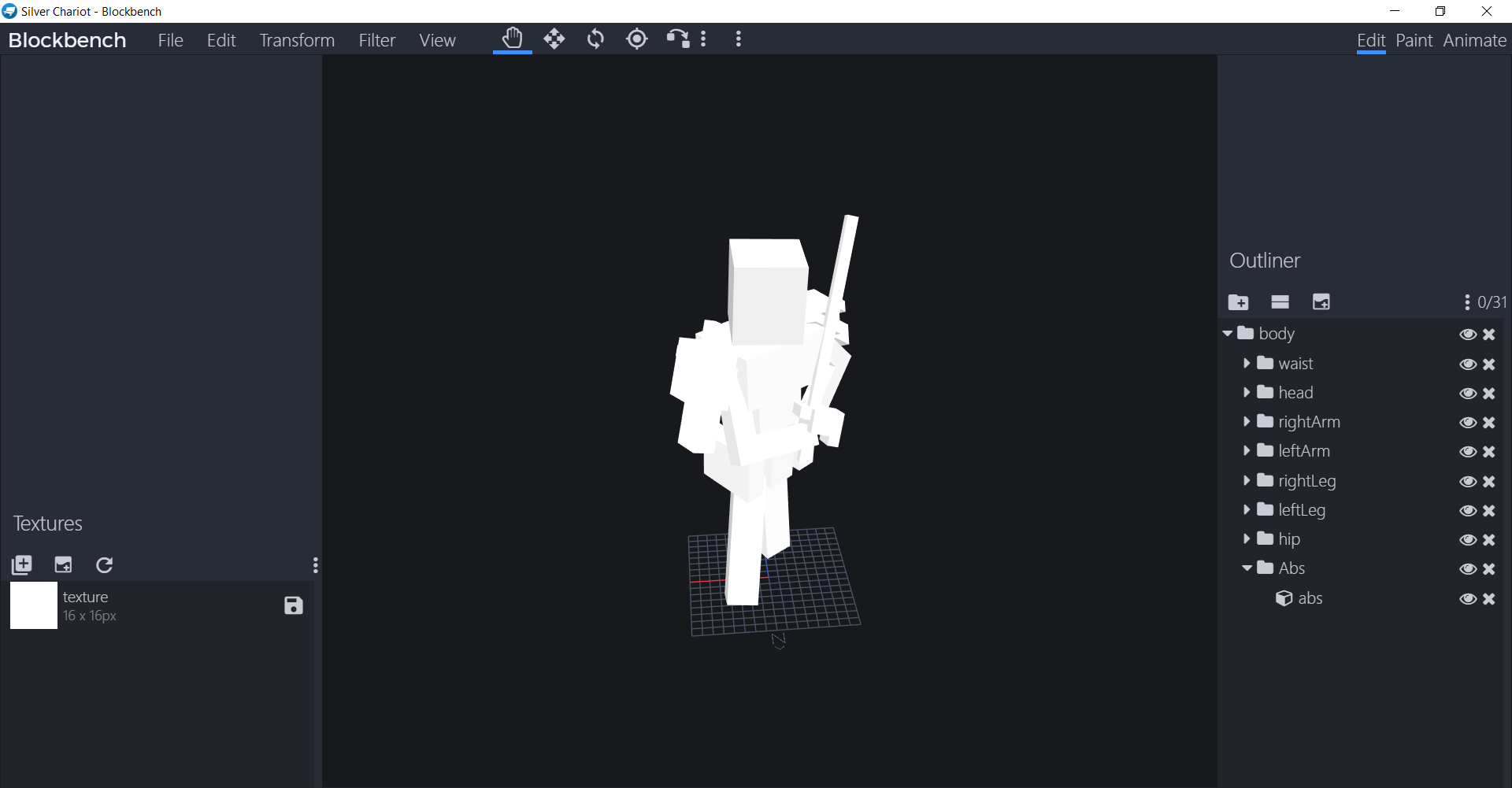Viewport: 1512px width, 788px height.
Task: Switch to Animate mode
Action: click(1475, 40)
